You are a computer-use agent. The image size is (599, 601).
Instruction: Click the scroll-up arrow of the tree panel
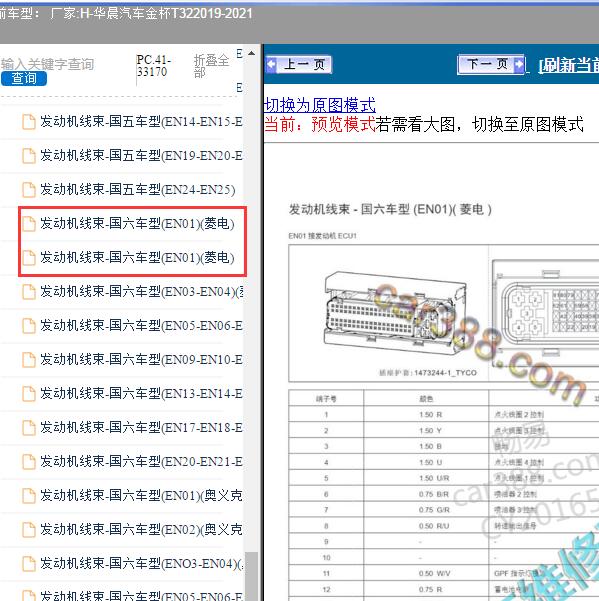click(251, 53)
